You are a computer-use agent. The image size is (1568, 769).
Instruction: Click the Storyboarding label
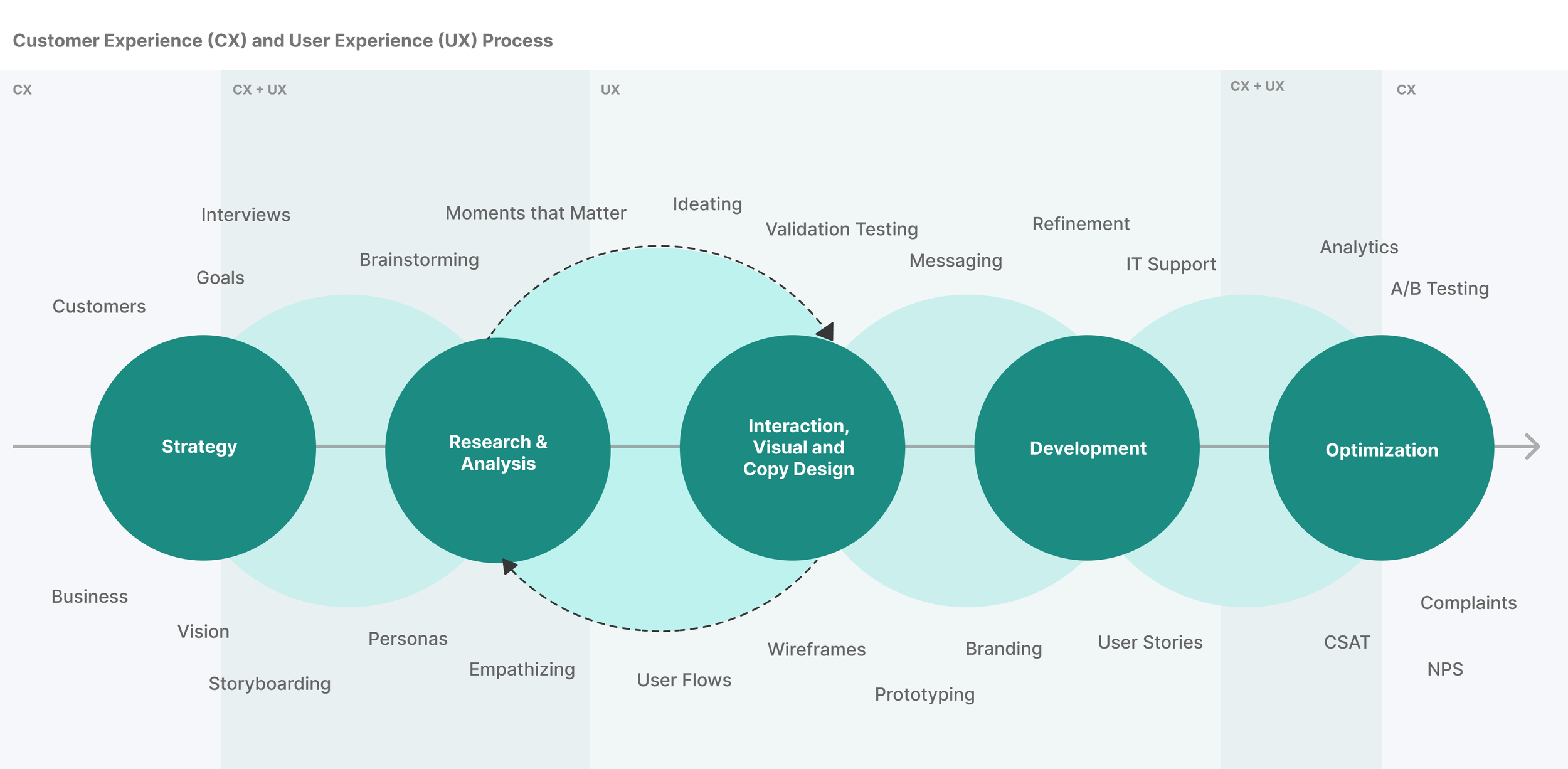coord(270,683)
